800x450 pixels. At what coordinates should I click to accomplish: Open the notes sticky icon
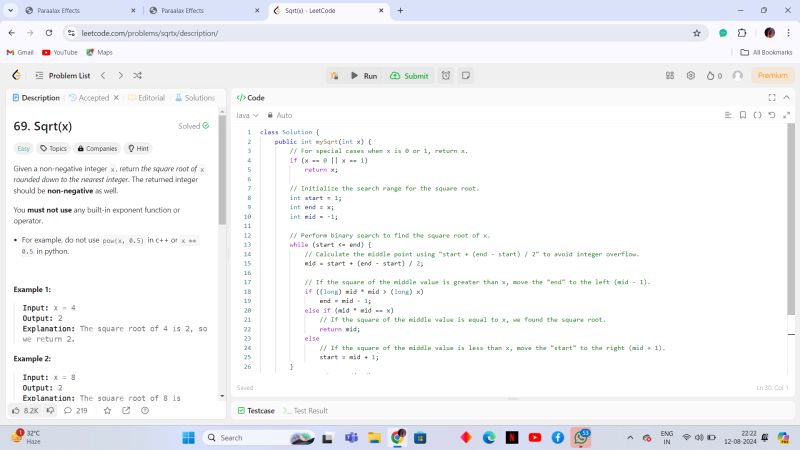466,76
